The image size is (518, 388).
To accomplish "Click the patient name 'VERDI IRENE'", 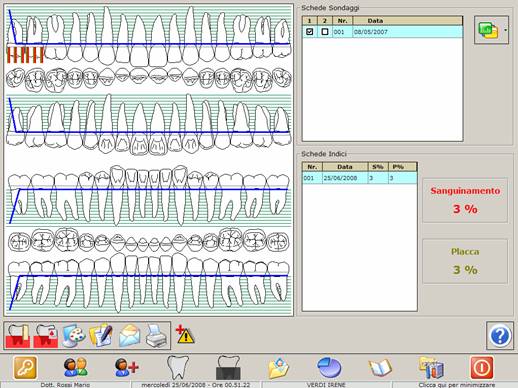I will pyautogui.click(x=326, y=385).
